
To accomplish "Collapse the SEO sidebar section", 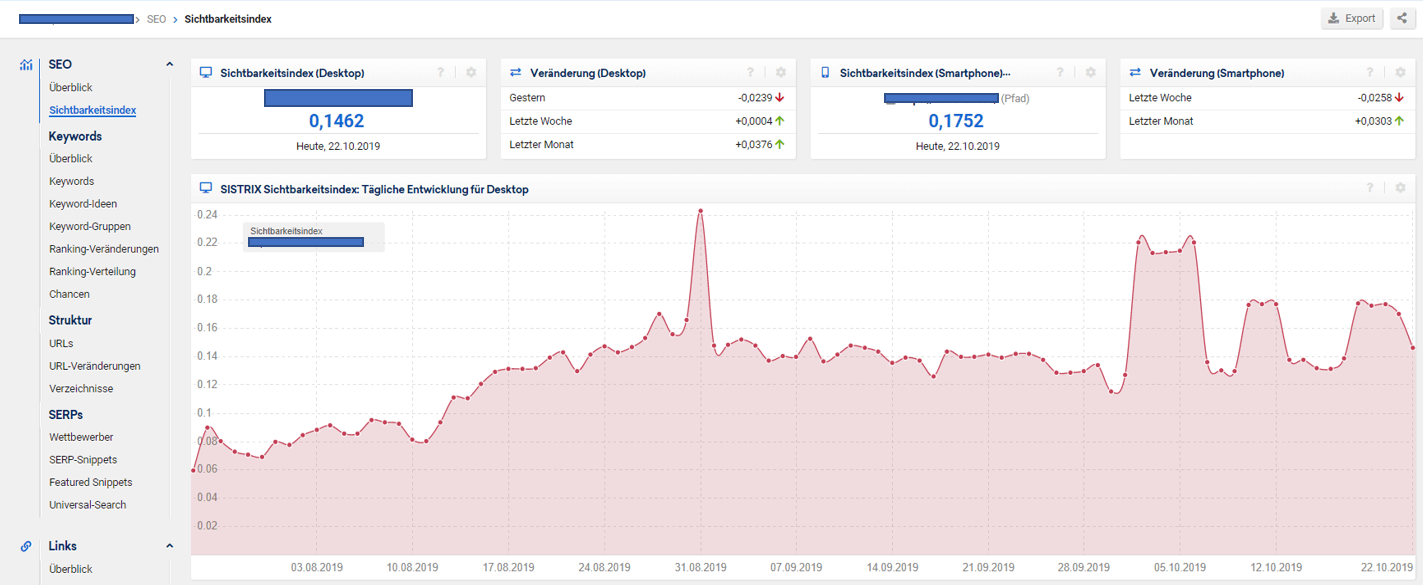I will coord(169,65).
